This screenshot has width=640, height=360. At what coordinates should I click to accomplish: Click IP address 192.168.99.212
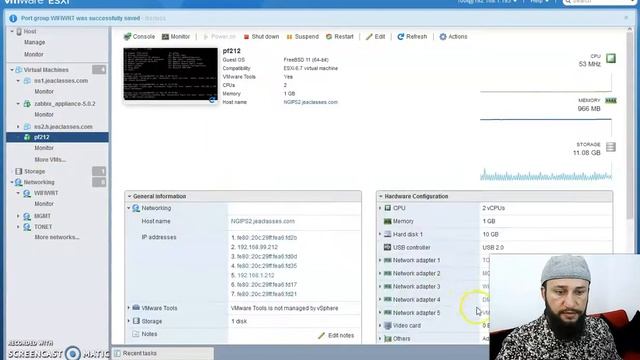tap(257, 247)
